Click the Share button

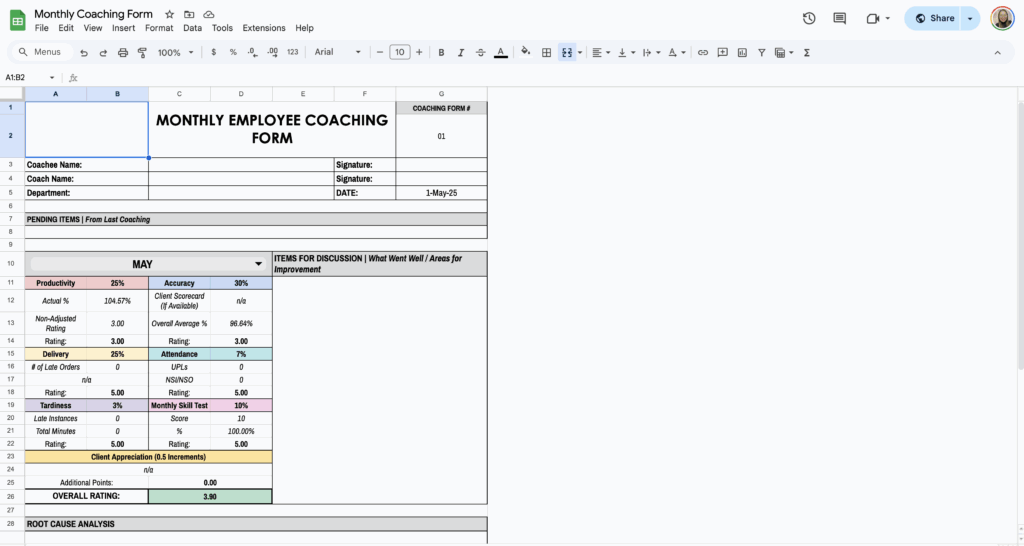(935, 18)
